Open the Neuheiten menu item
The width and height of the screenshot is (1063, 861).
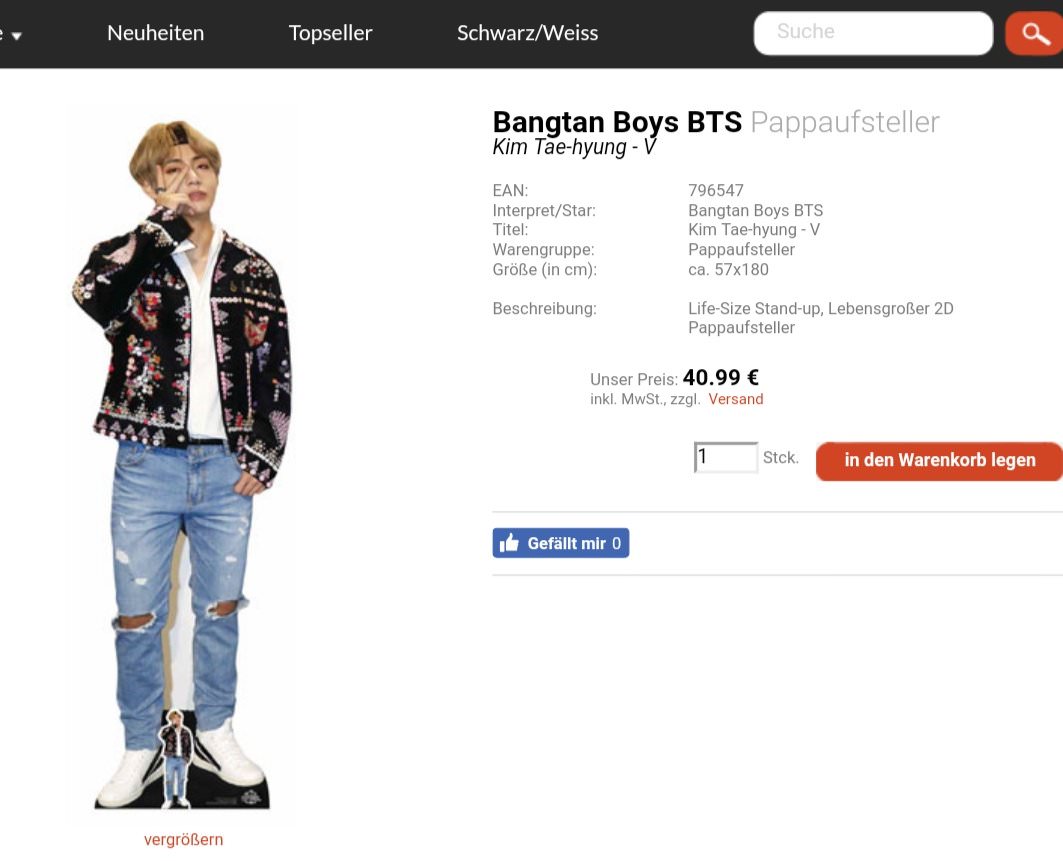(x=155, y=33)
